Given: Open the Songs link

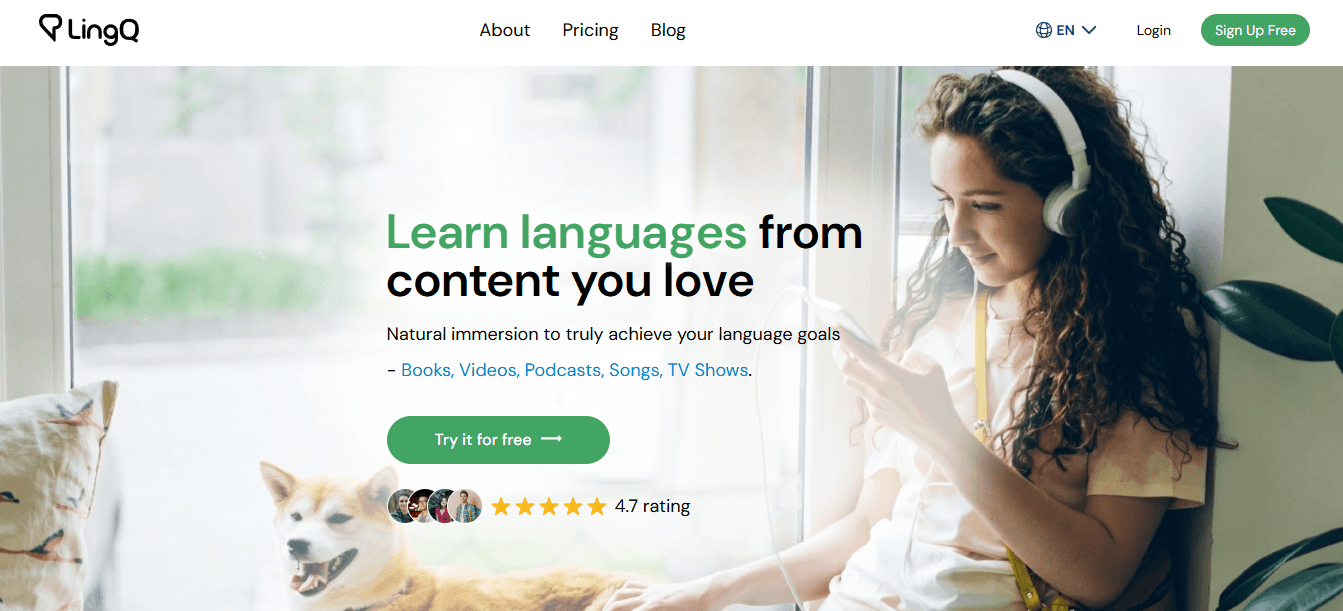Looking at the screenshot, I should (x=636, y=370).
